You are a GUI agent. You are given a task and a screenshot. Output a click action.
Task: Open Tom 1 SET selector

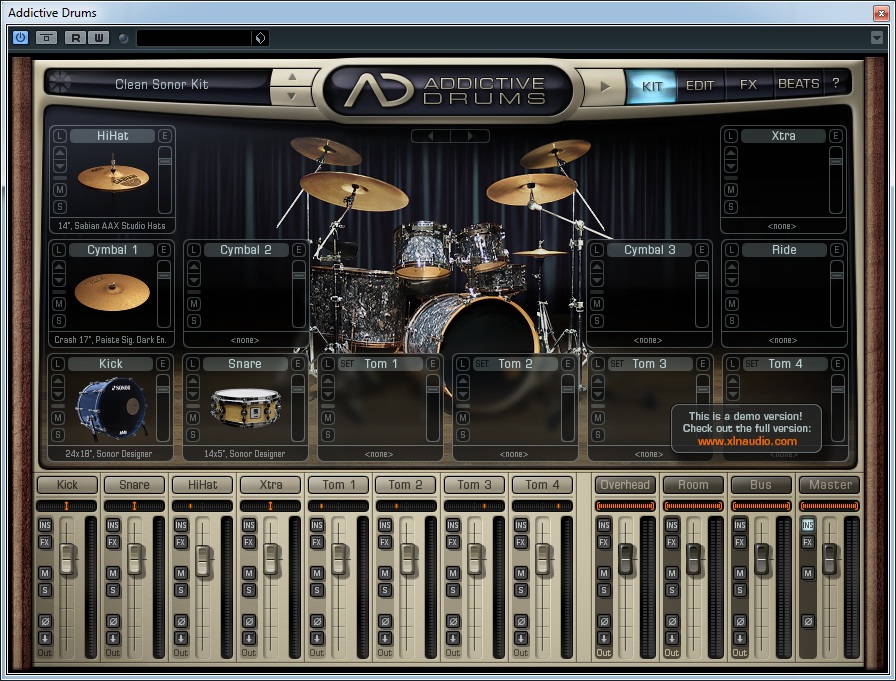pos(347,364)
